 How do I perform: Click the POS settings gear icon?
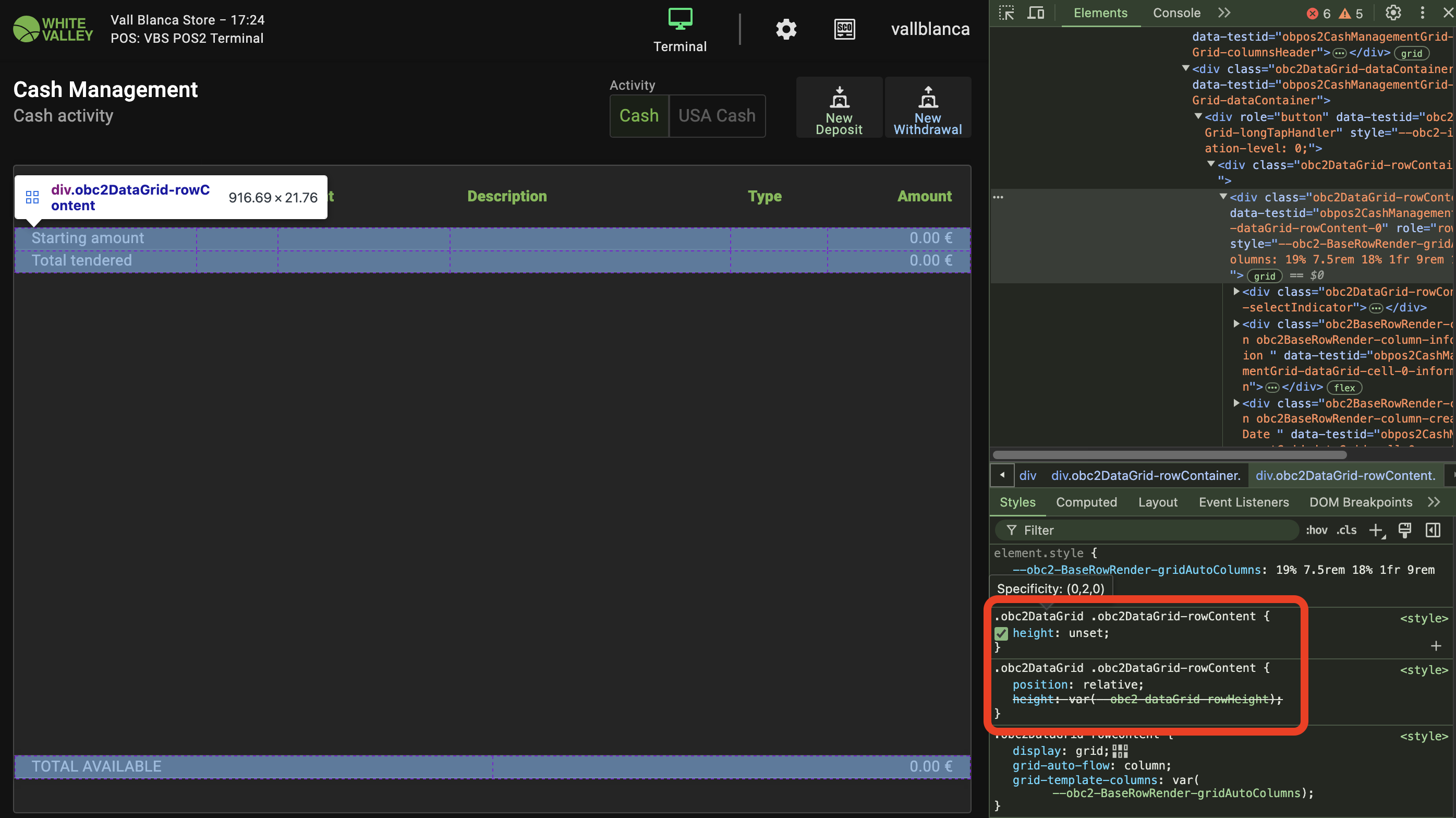click(x=786, y=29)
